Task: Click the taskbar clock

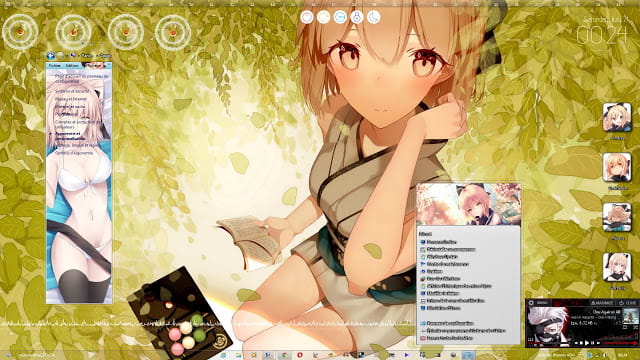Action: pos(622,355)
